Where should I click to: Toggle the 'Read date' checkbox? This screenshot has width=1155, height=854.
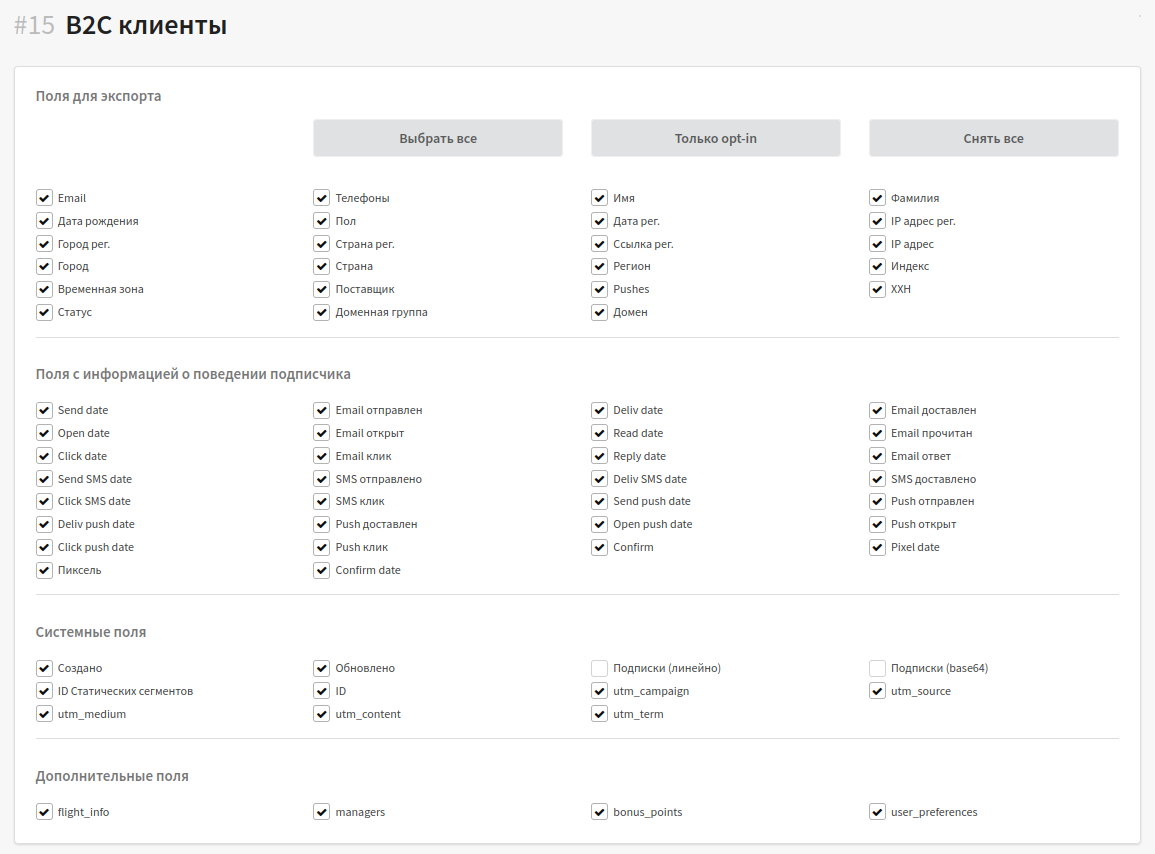[x=599, y=433]
